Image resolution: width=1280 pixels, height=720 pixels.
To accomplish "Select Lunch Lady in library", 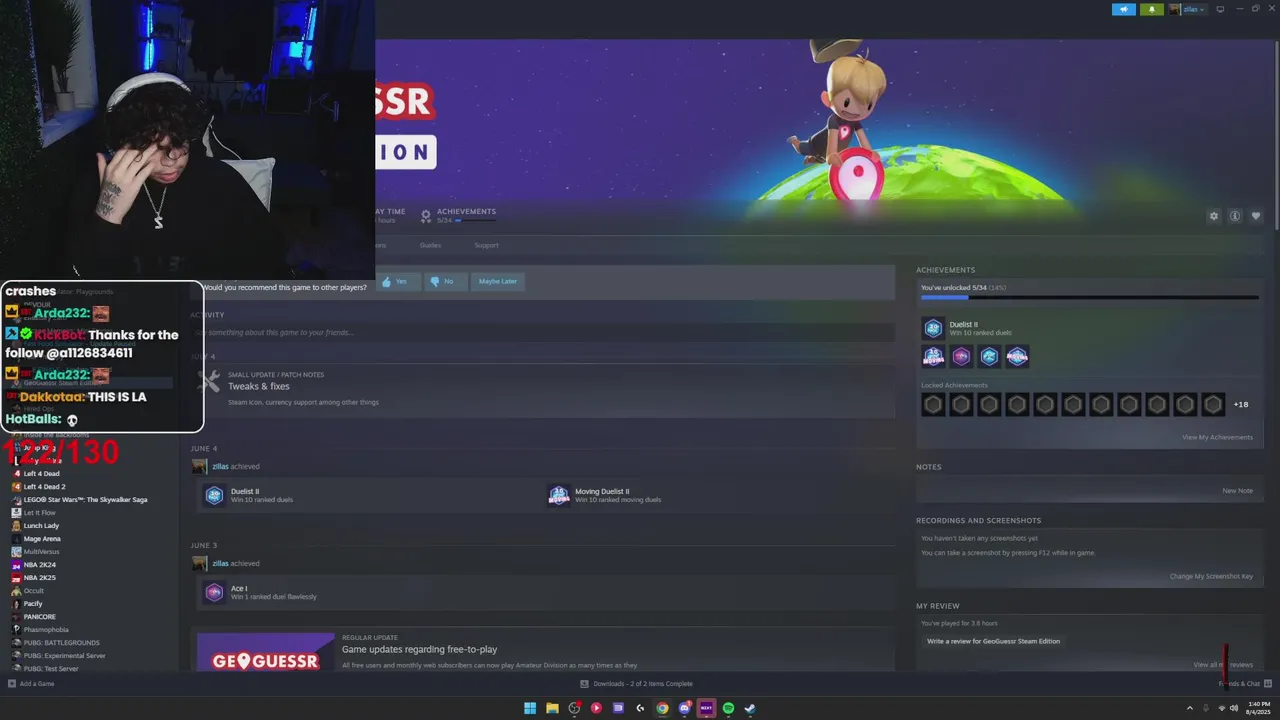I will click(41, 526).
